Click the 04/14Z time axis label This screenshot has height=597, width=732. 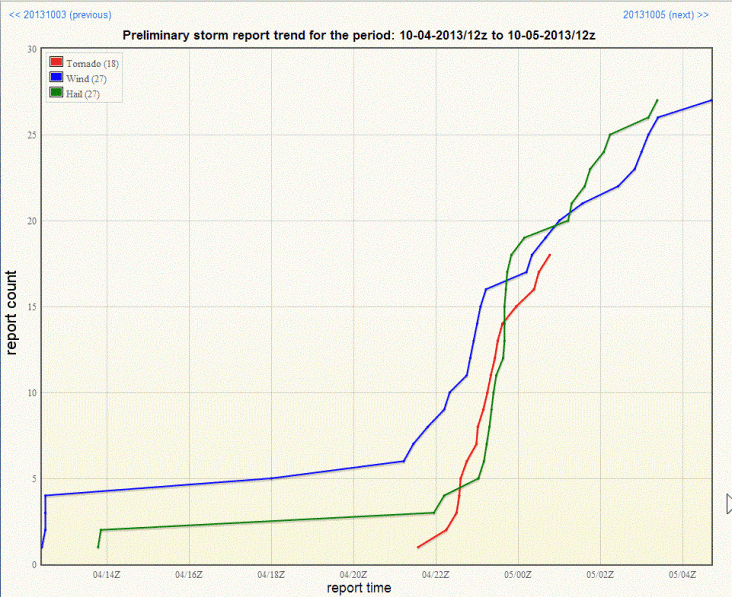tap(106, 575)
